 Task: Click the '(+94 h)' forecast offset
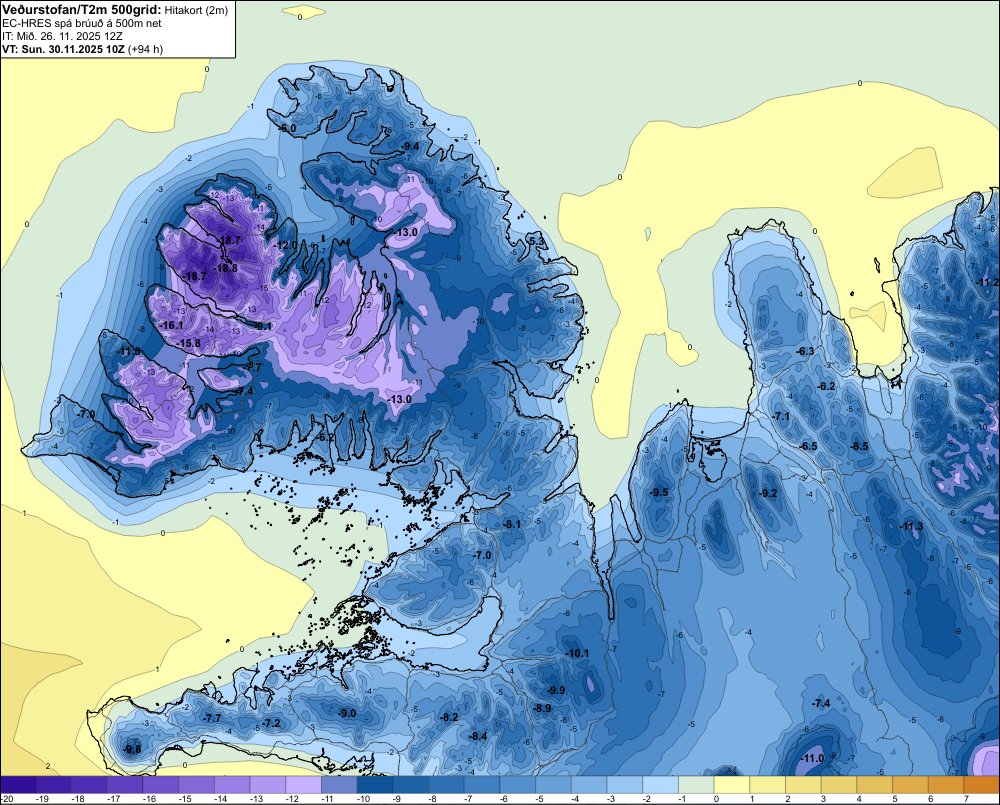146,49
